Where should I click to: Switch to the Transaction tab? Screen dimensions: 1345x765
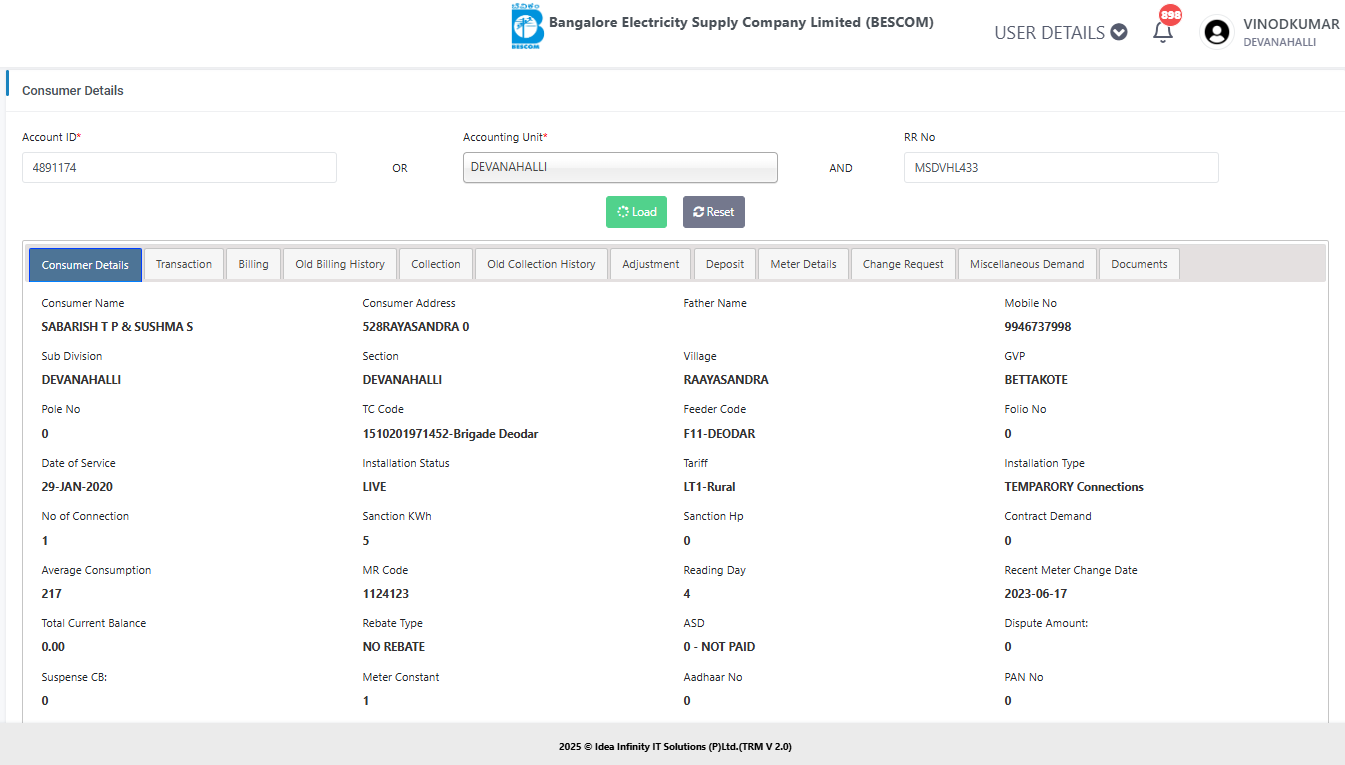(184, 264)
